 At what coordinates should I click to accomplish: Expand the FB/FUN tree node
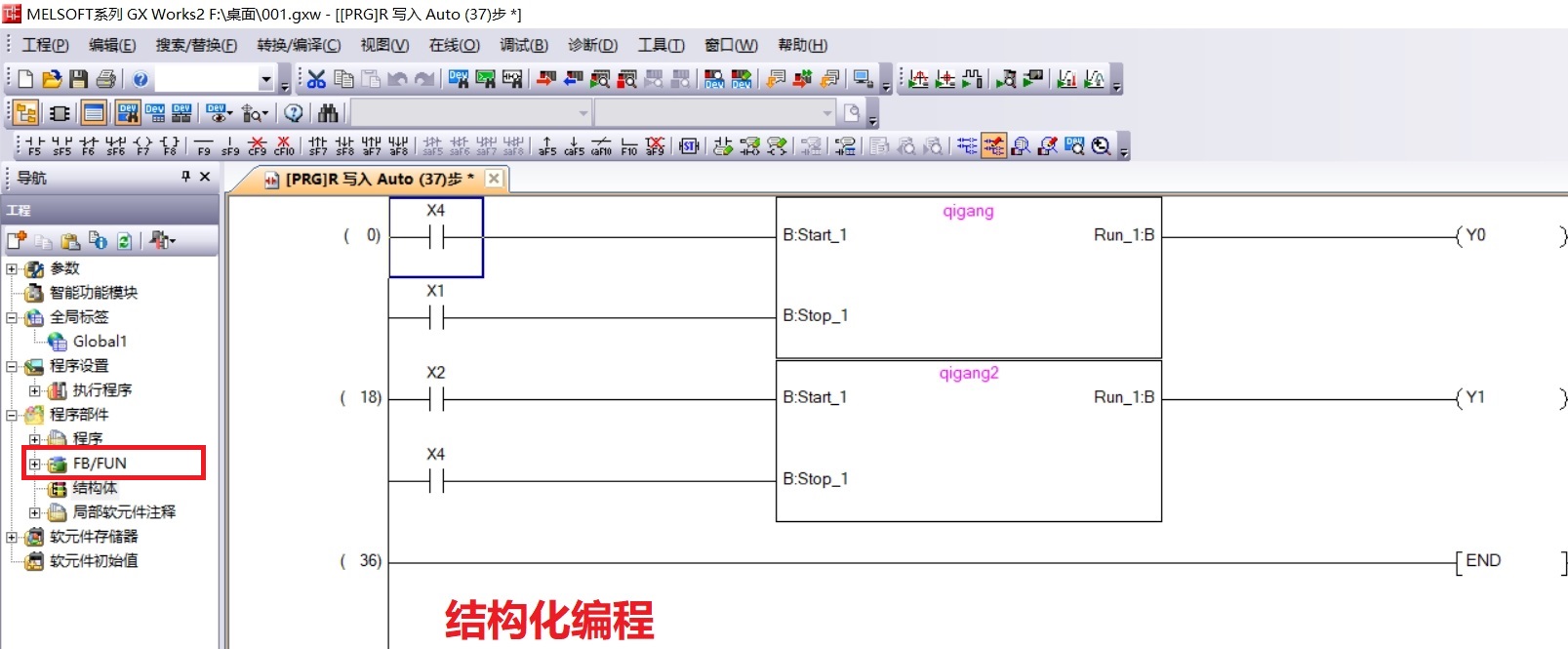[x=35, y=464]
